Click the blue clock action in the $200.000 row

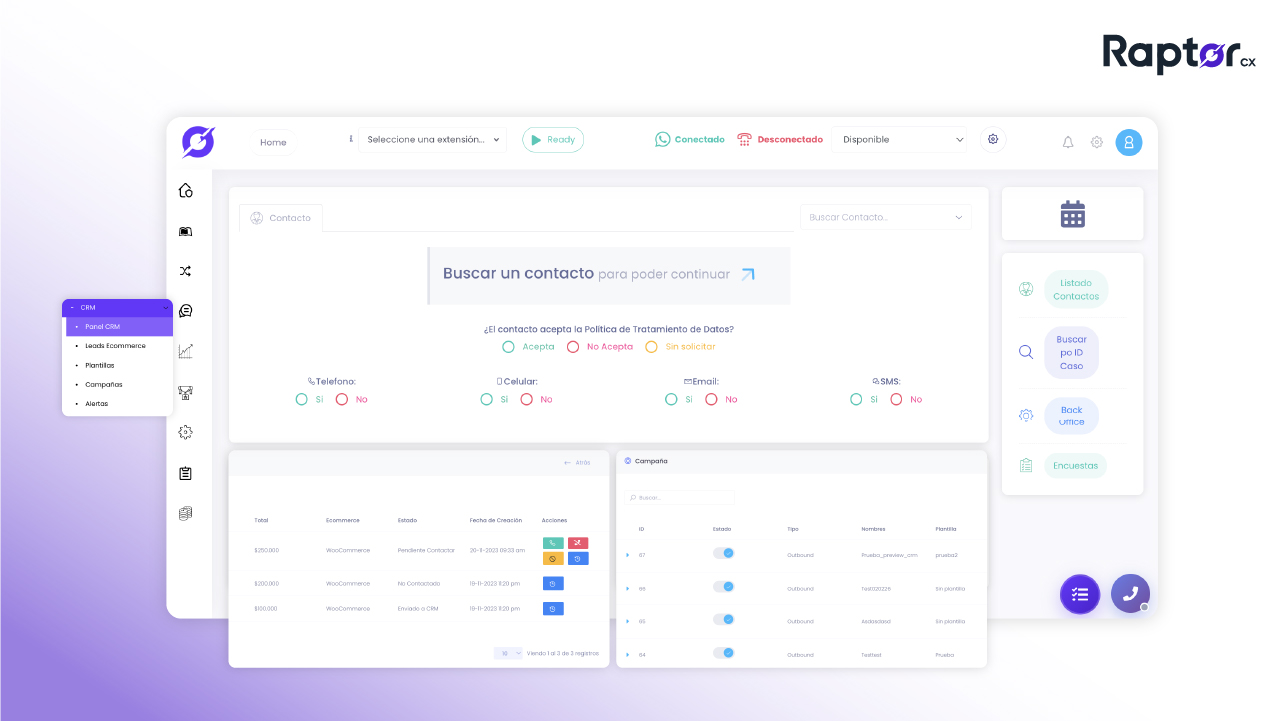coord(553,583)
